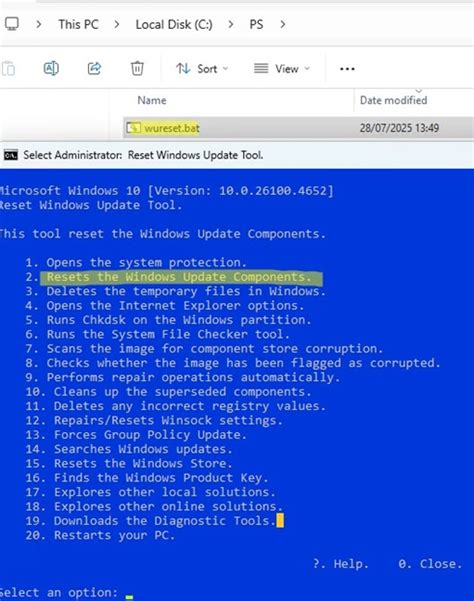The image size is (474, 601).
Task: Expand the chevron after PS folder
Action: coord(283,25)
